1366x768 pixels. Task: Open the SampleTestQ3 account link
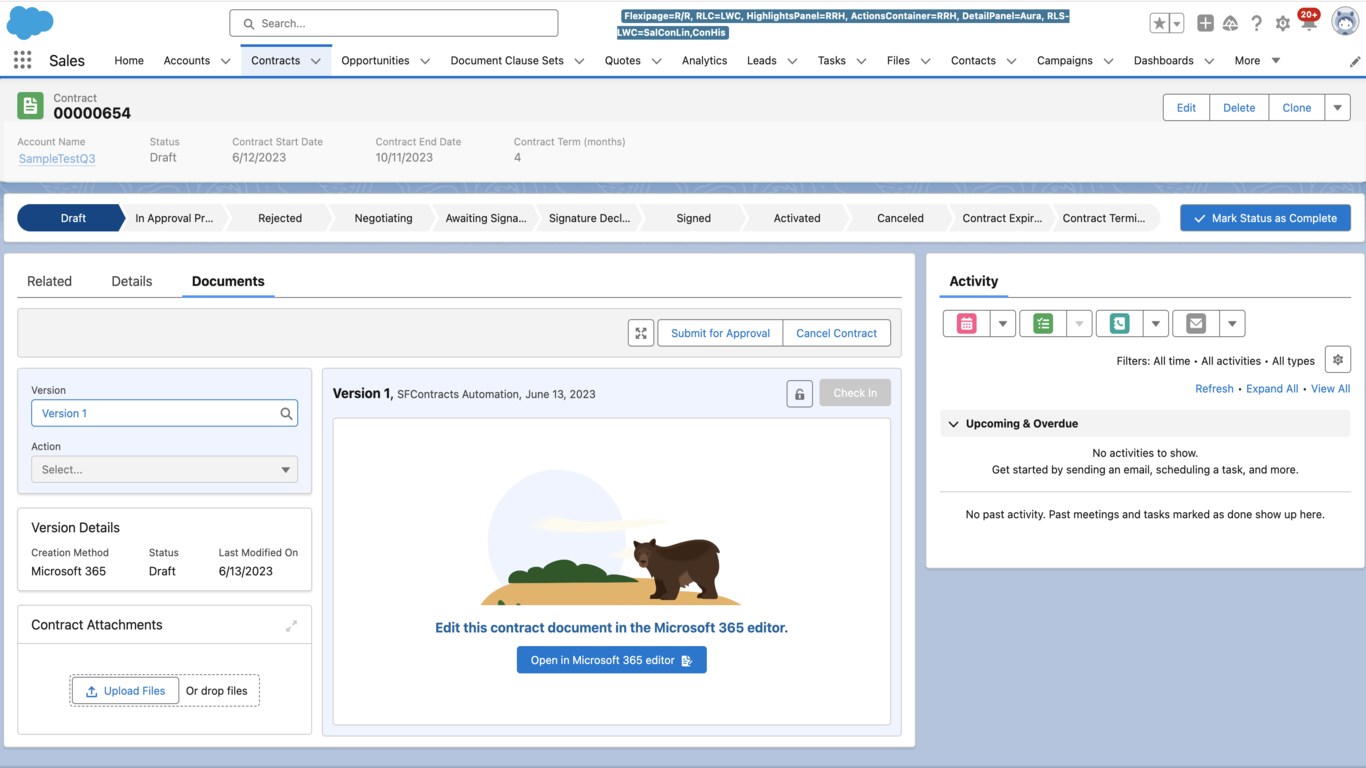click(57, 158)
